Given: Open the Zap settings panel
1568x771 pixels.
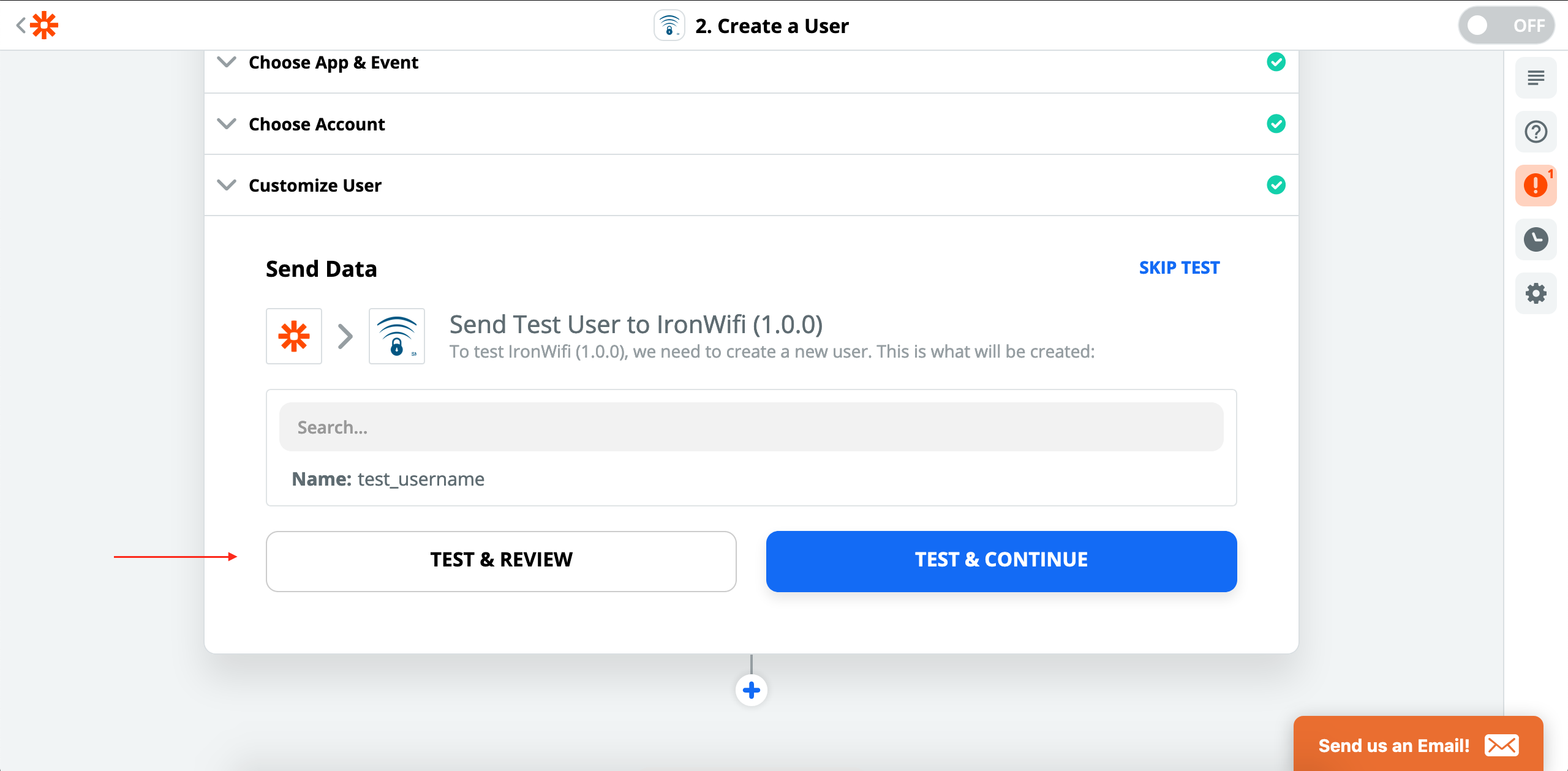Looking at the screenshot, I should coord(1536,293).
